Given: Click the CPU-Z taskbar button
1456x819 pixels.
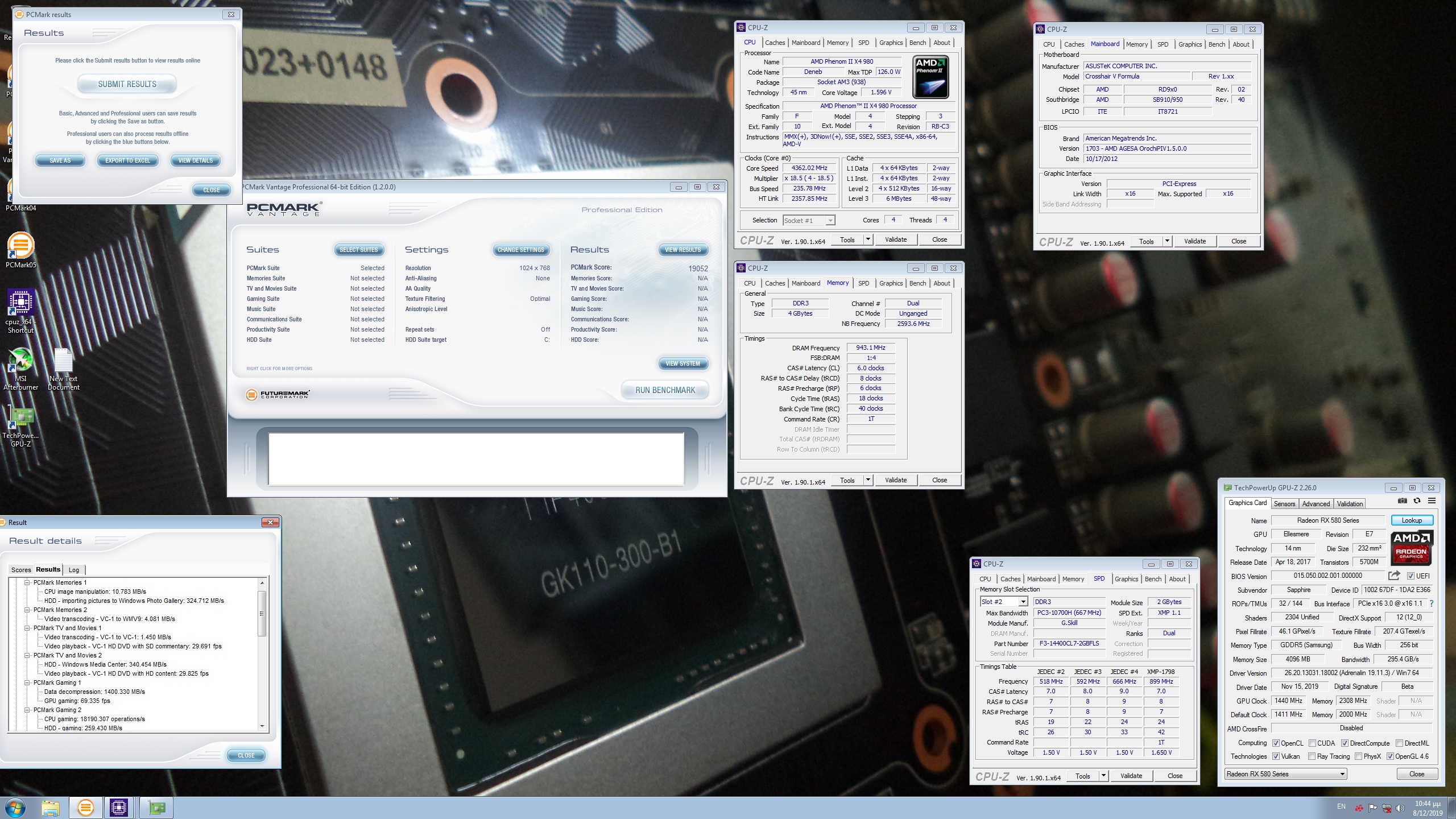Looking at the screenshot, I should (x=119, y=808).
